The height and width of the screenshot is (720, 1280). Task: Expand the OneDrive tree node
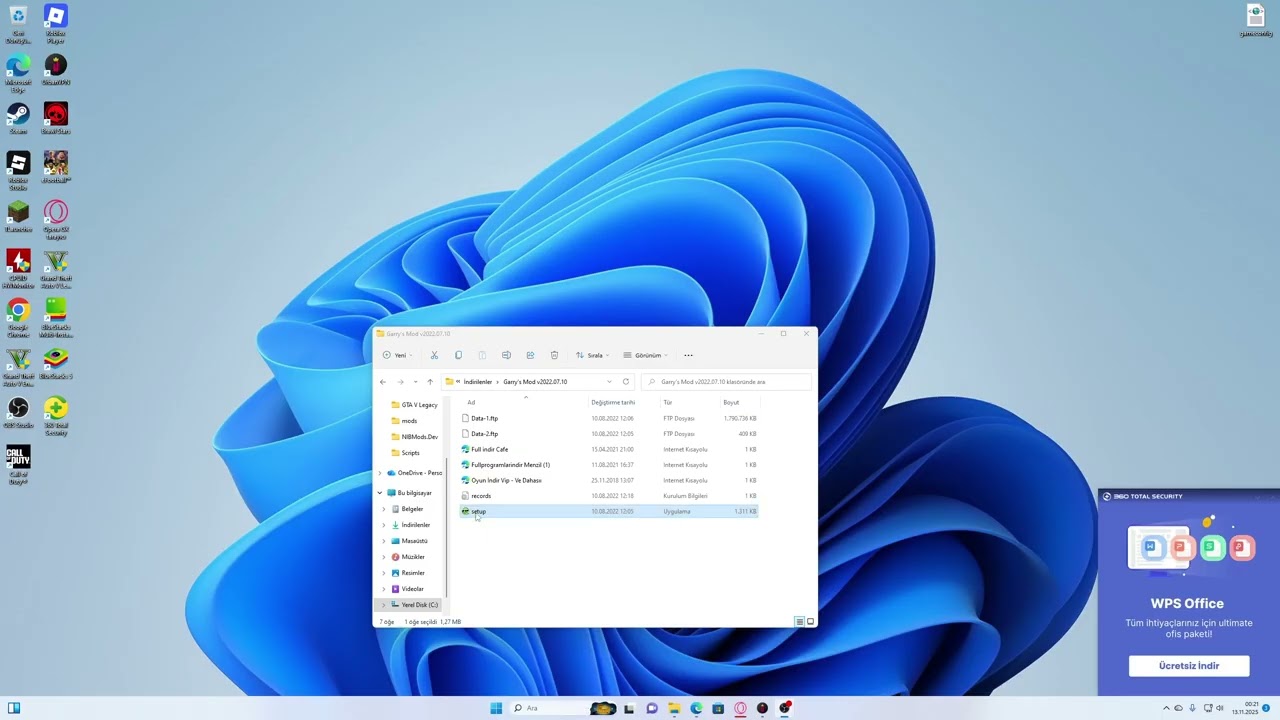tap(380, 473)
